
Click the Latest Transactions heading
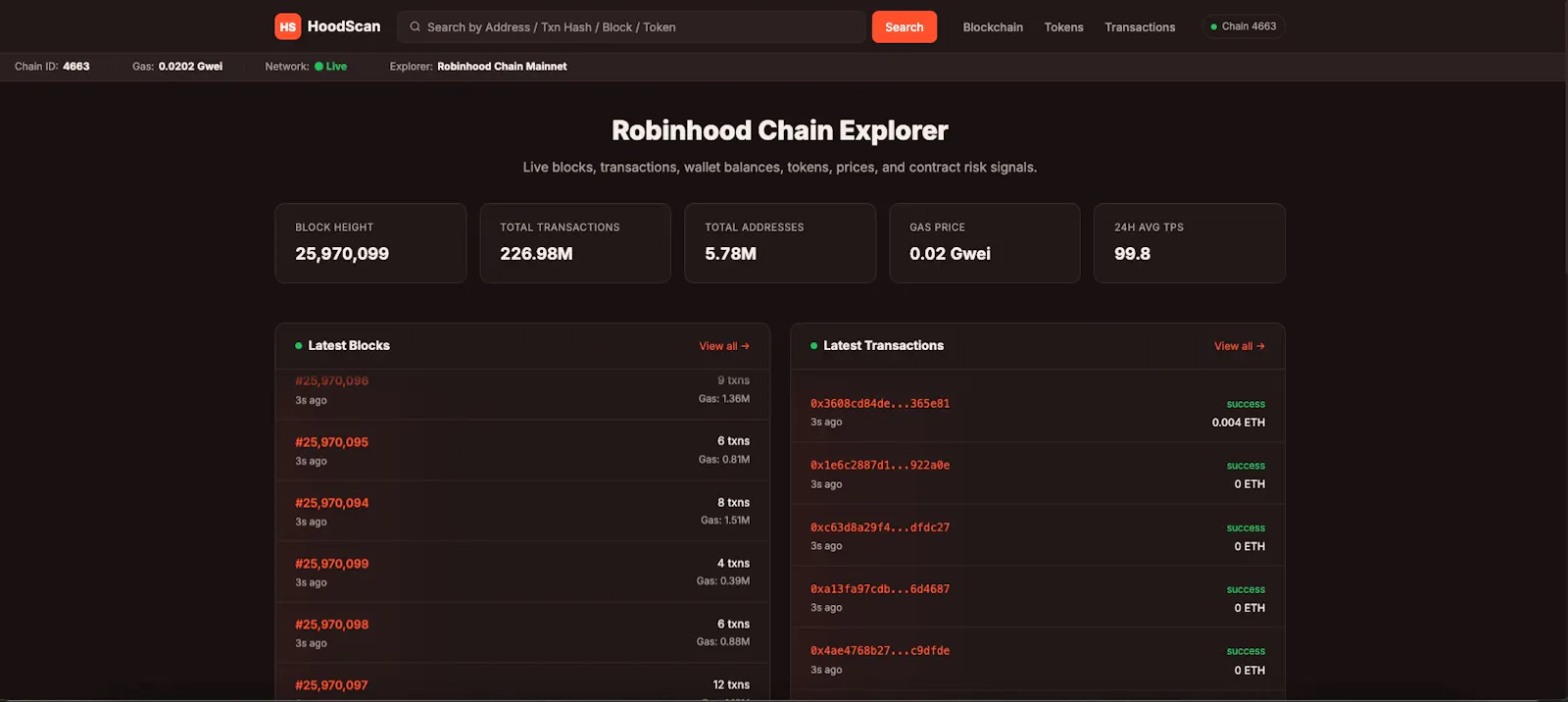click(883, 346)
